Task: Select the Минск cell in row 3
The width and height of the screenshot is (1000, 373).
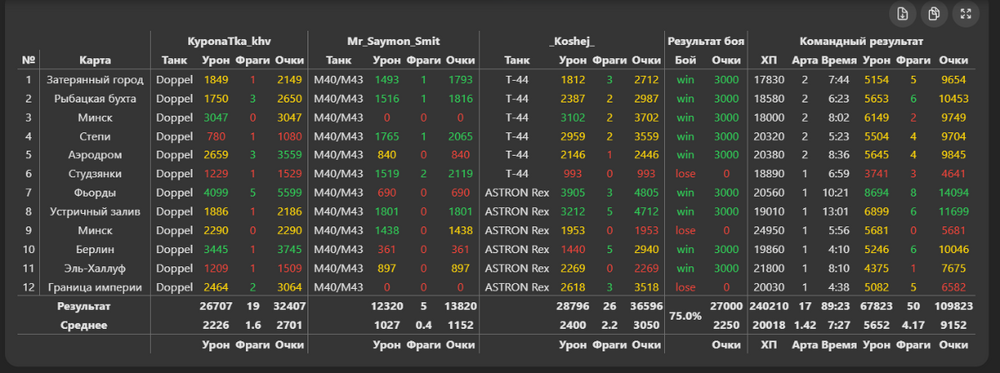Action: pyautogui.click(x=95, y=118)
